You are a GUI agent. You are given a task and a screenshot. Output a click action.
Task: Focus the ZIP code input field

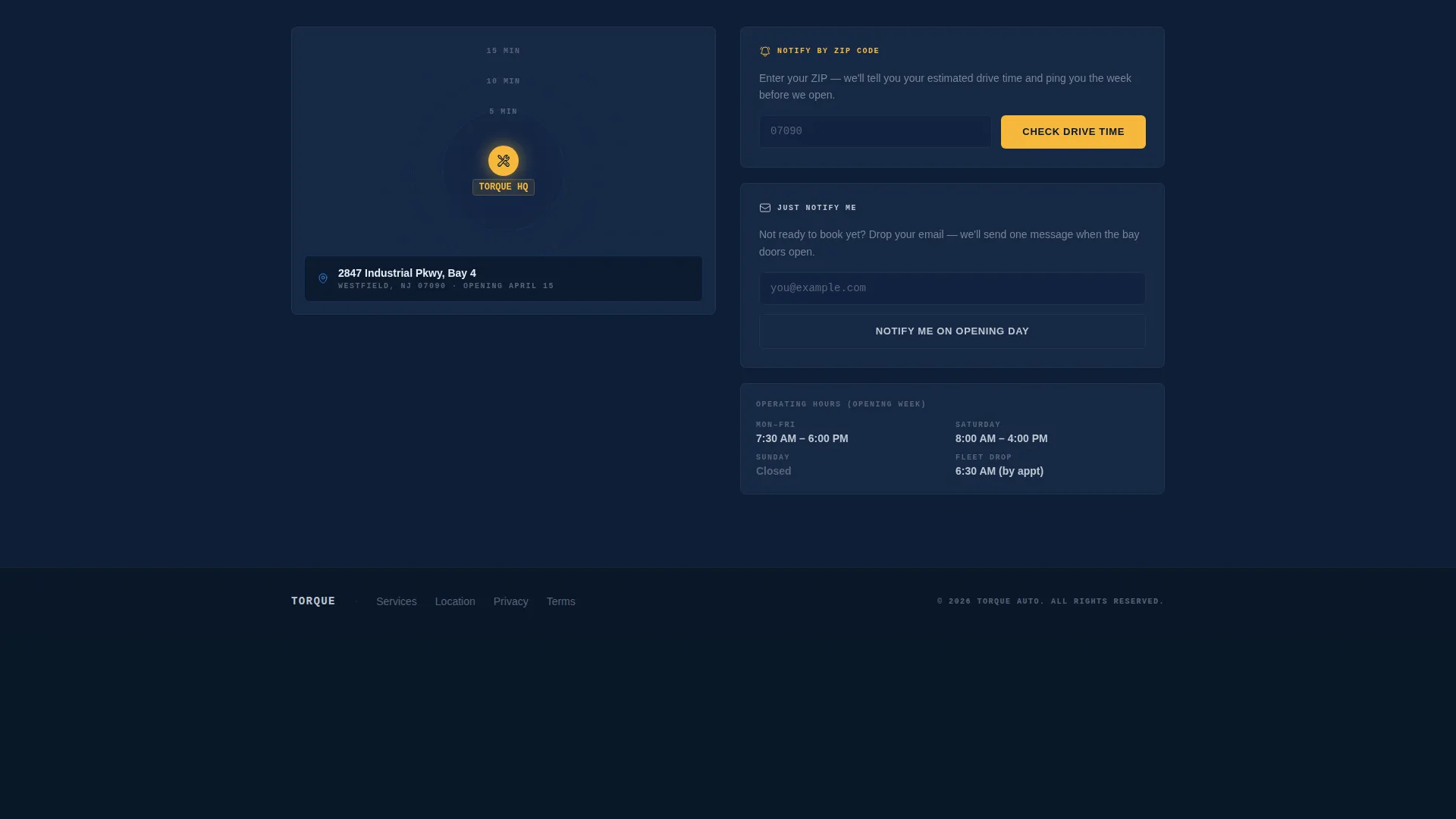(875, 132)
